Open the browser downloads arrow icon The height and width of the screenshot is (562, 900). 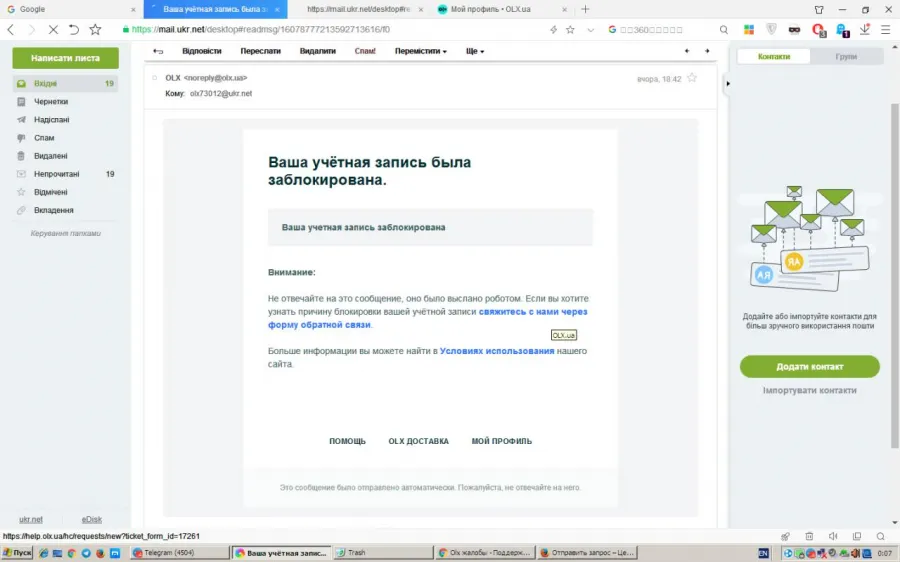[864, 29]
